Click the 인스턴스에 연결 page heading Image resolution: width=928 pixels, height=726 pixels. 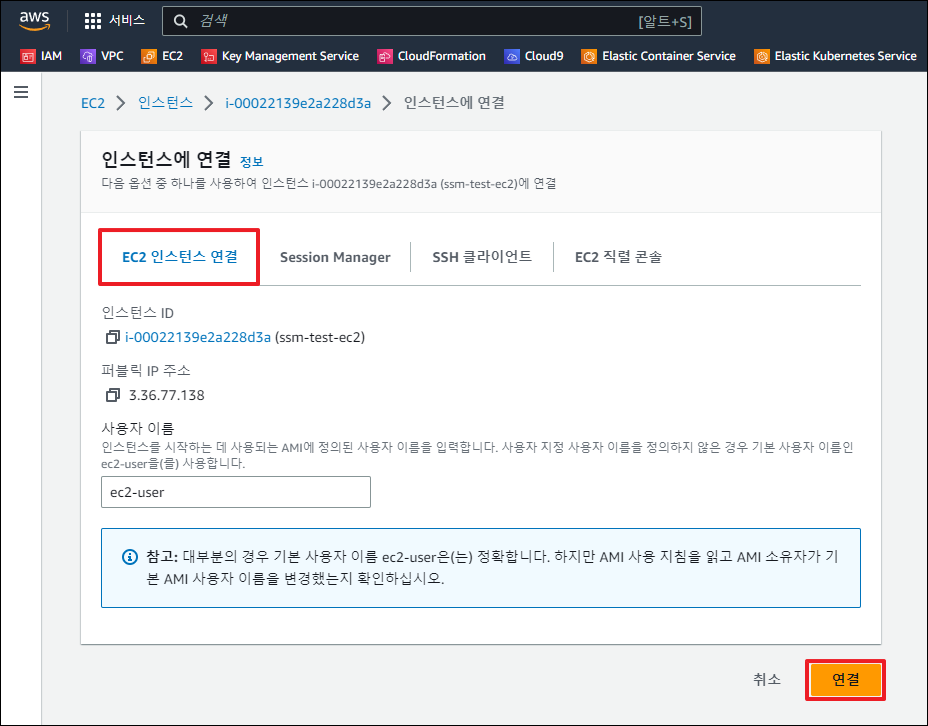[166, 160]
